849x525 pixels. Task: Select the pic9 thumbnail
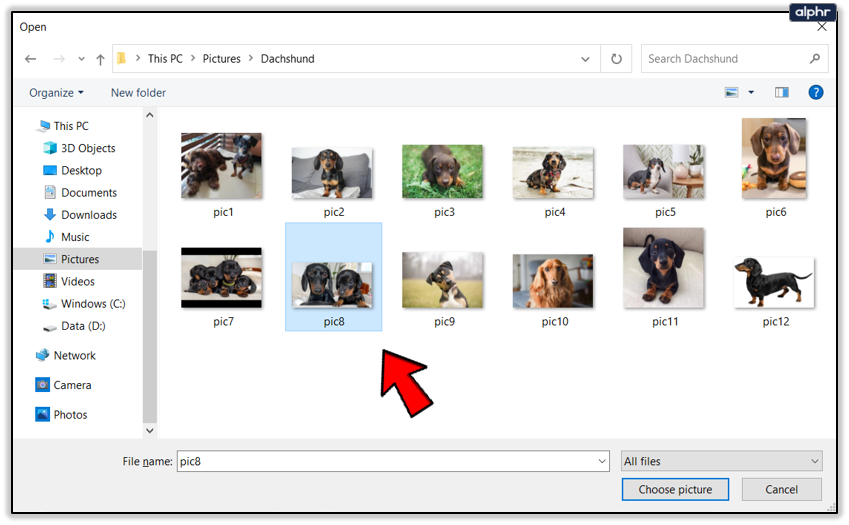click(442, 280)
